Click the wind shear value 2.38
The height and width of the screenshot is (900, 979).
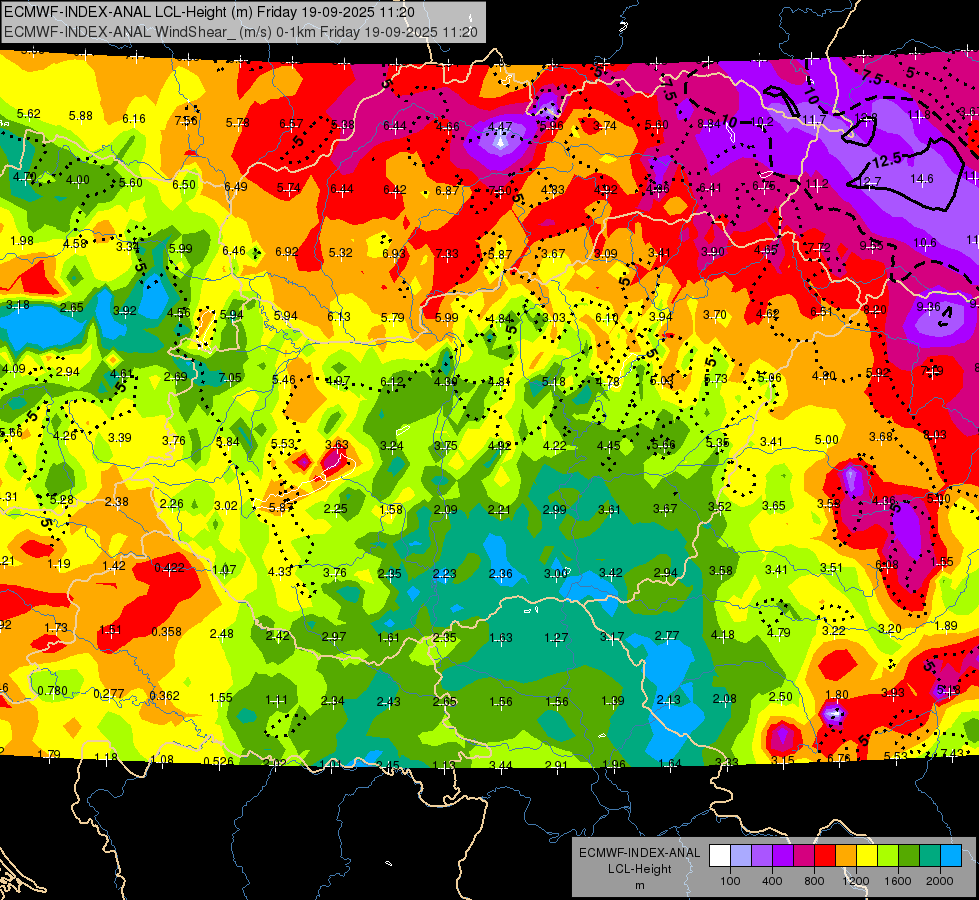pos(117,502)
